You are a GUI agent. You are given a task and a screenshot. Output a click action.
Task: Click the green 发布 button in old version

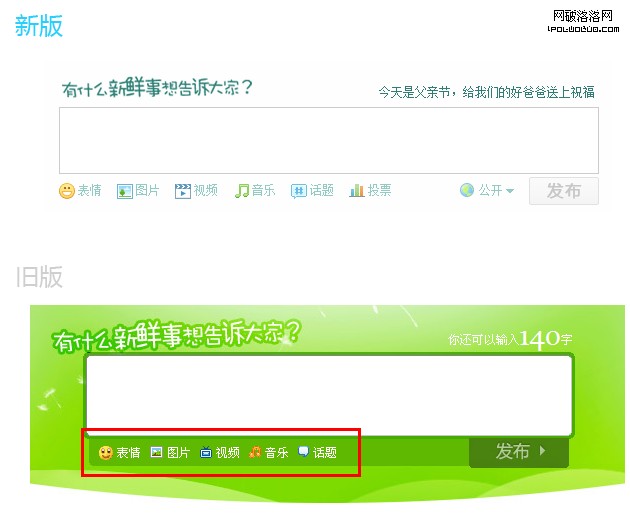point(519,452)
